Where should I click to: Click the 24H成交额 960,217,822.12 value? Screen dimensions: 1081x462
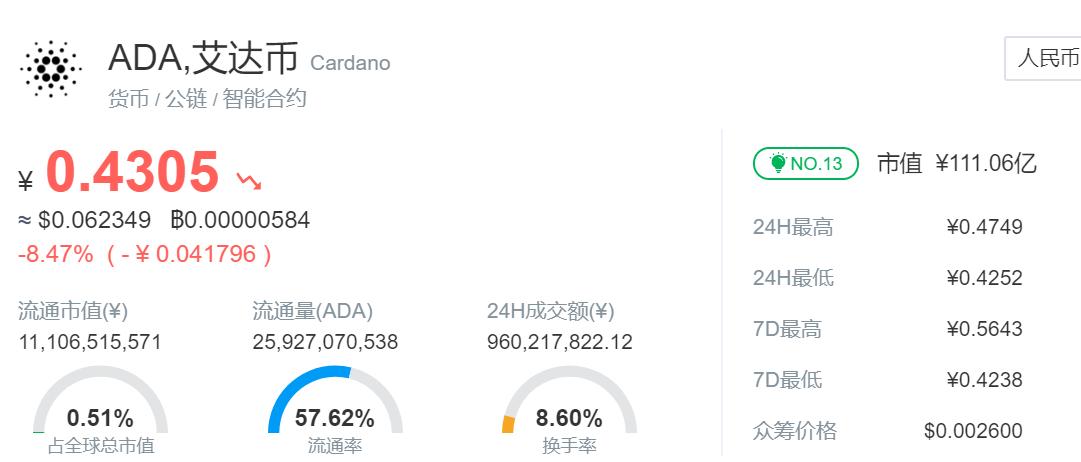coord(560,342)
